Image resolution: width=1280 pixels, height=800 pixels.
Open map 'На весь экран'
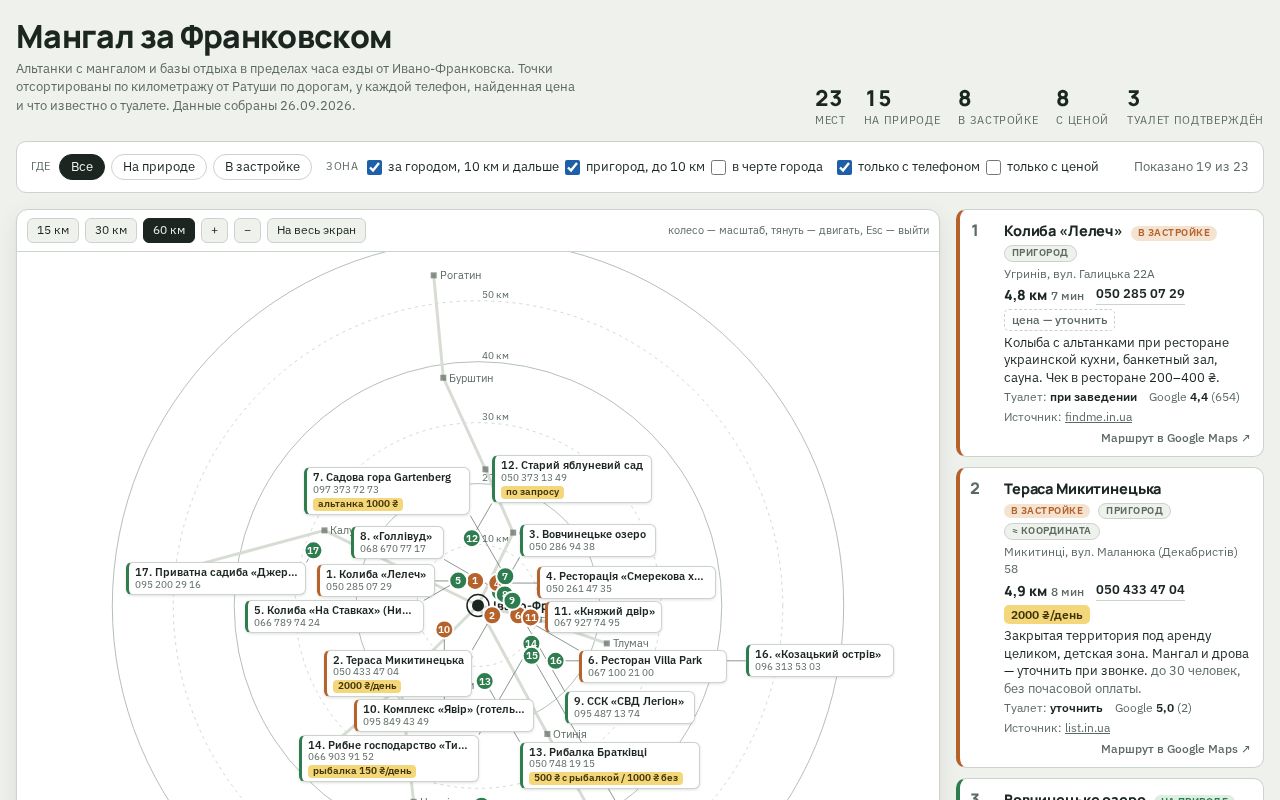point(316,230)
